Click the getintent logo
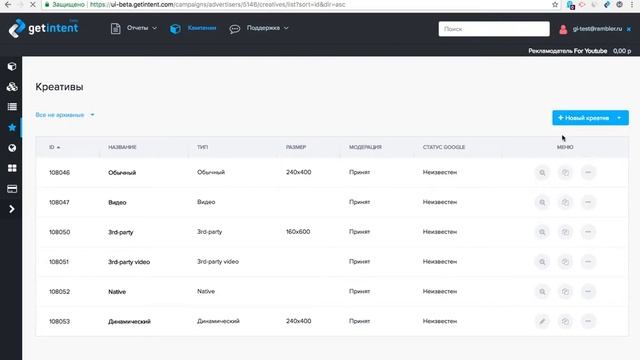 [x=43, y=28]
